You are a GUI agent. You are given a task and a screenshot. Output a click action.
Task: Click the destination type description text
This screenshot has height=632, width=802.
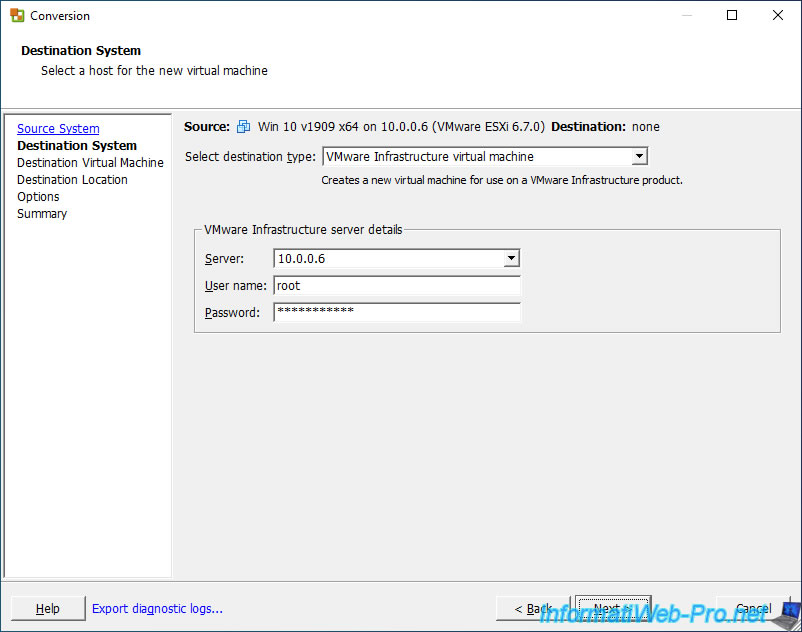point(502,180)
